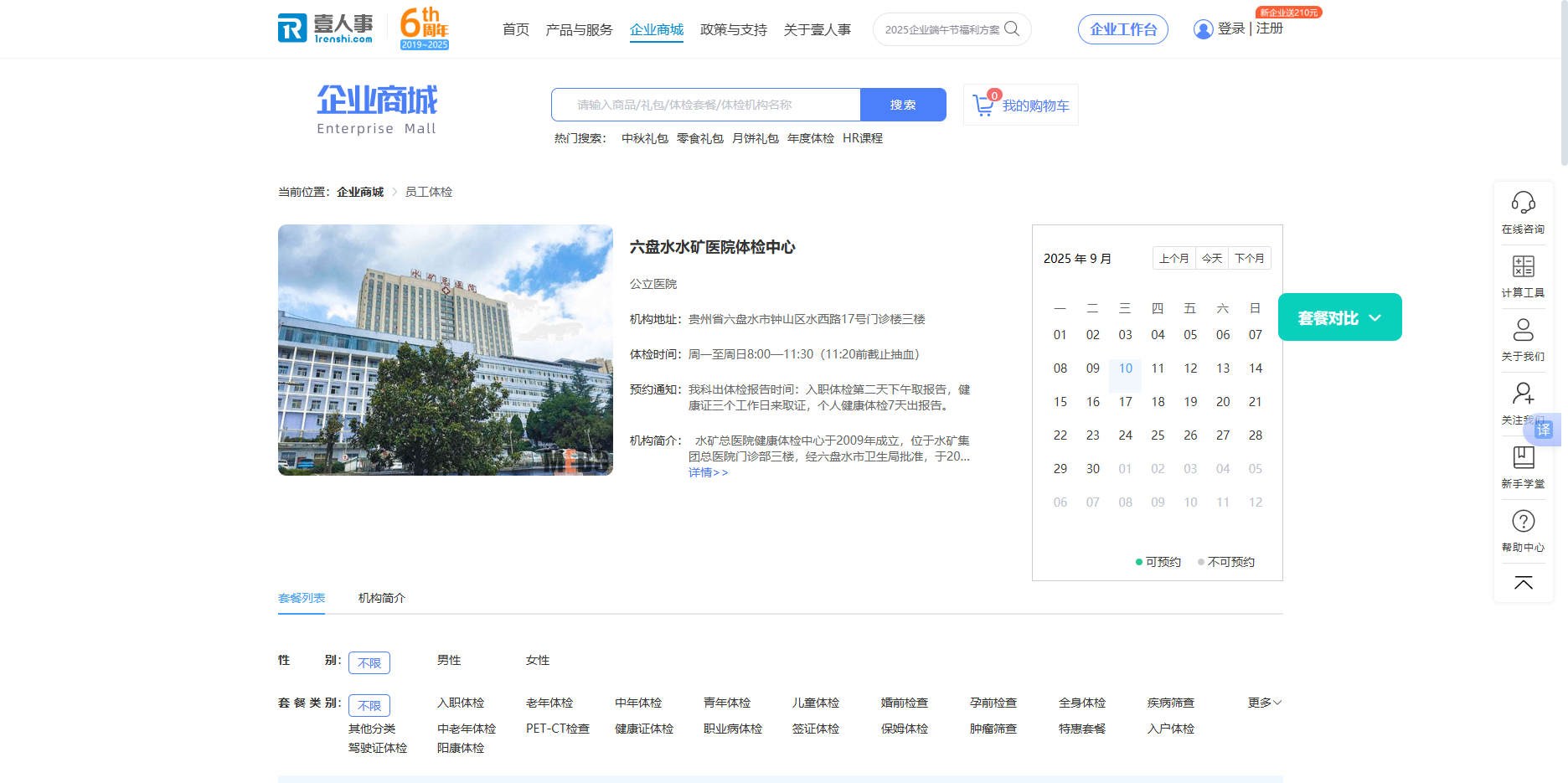Image resolution: width=1568 pixels, height=783 pixels.
Task: Select 驾驶证体检 category filter
Action: pos(378,749)
